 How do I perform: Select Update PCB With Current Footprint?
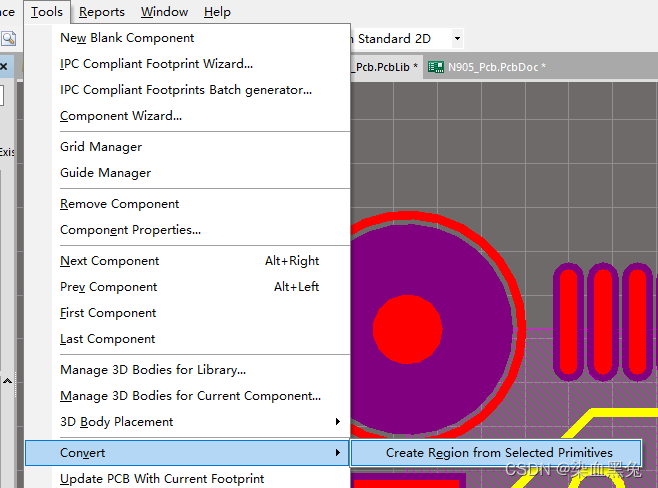[187, 479]
